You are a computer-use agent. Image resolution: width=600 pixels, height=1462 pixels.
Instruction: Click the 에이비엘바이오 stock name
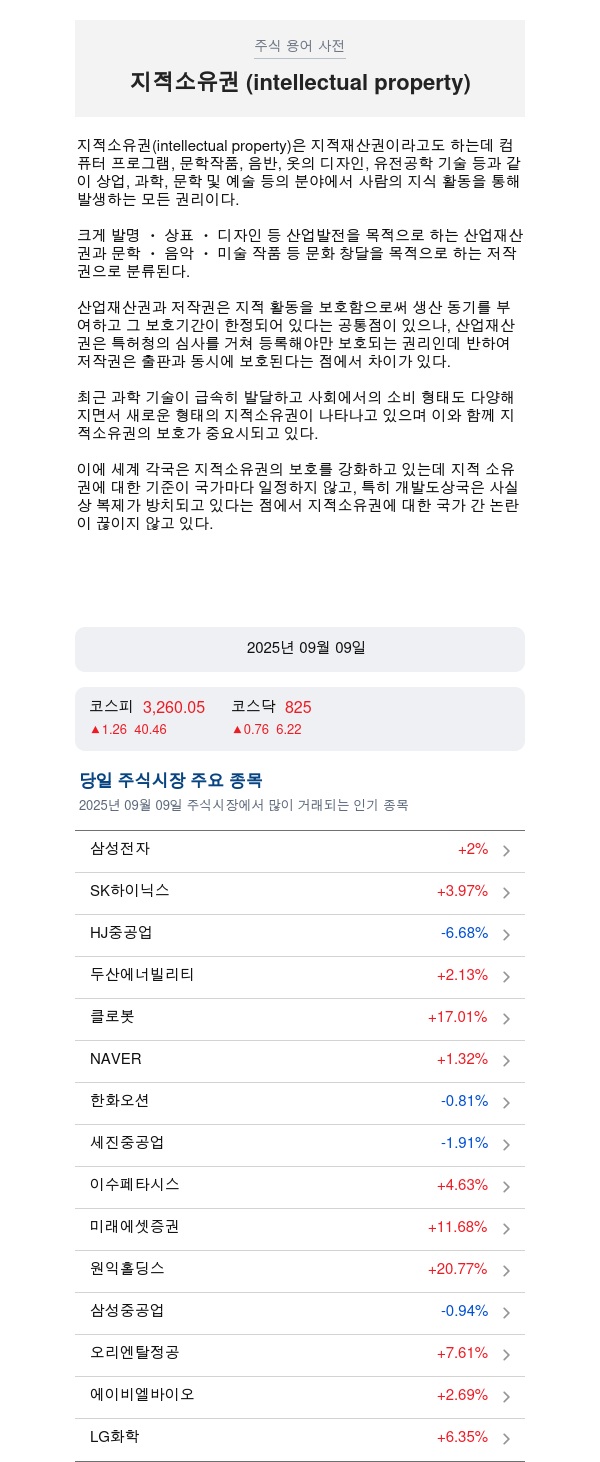142,1394
